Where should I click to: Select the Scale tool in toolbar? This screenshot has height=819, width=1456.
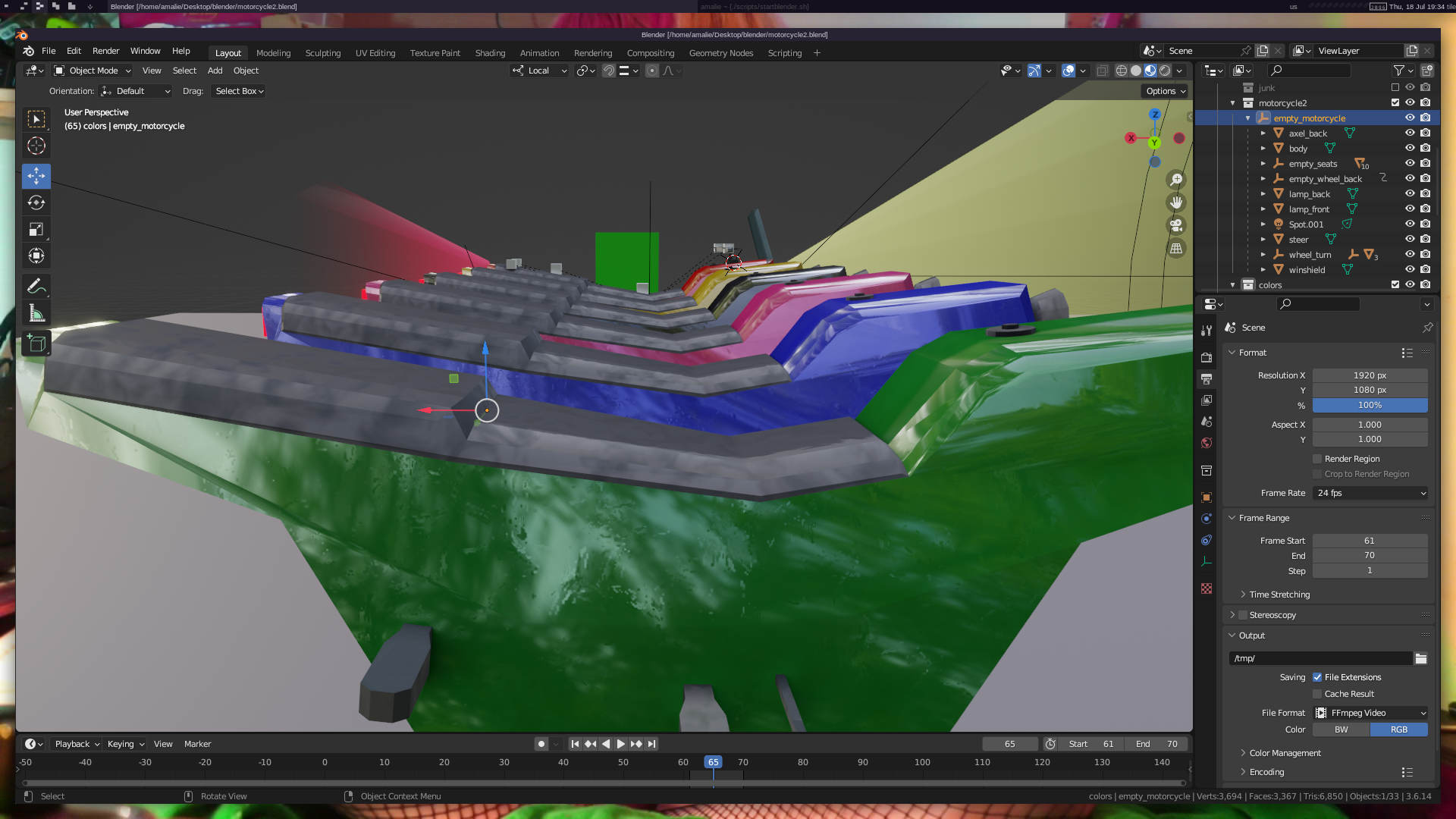(x=36, y=229)
